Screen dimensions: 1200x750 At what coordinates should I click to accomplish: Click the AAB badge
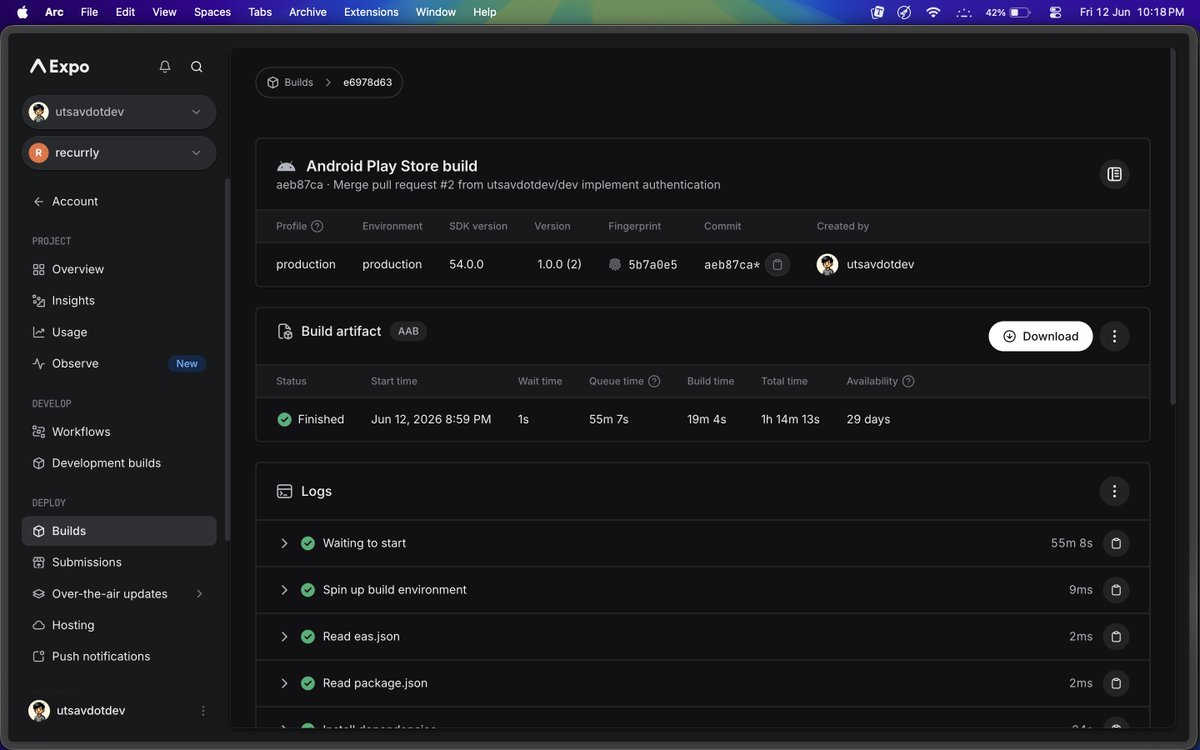[408, 331]
